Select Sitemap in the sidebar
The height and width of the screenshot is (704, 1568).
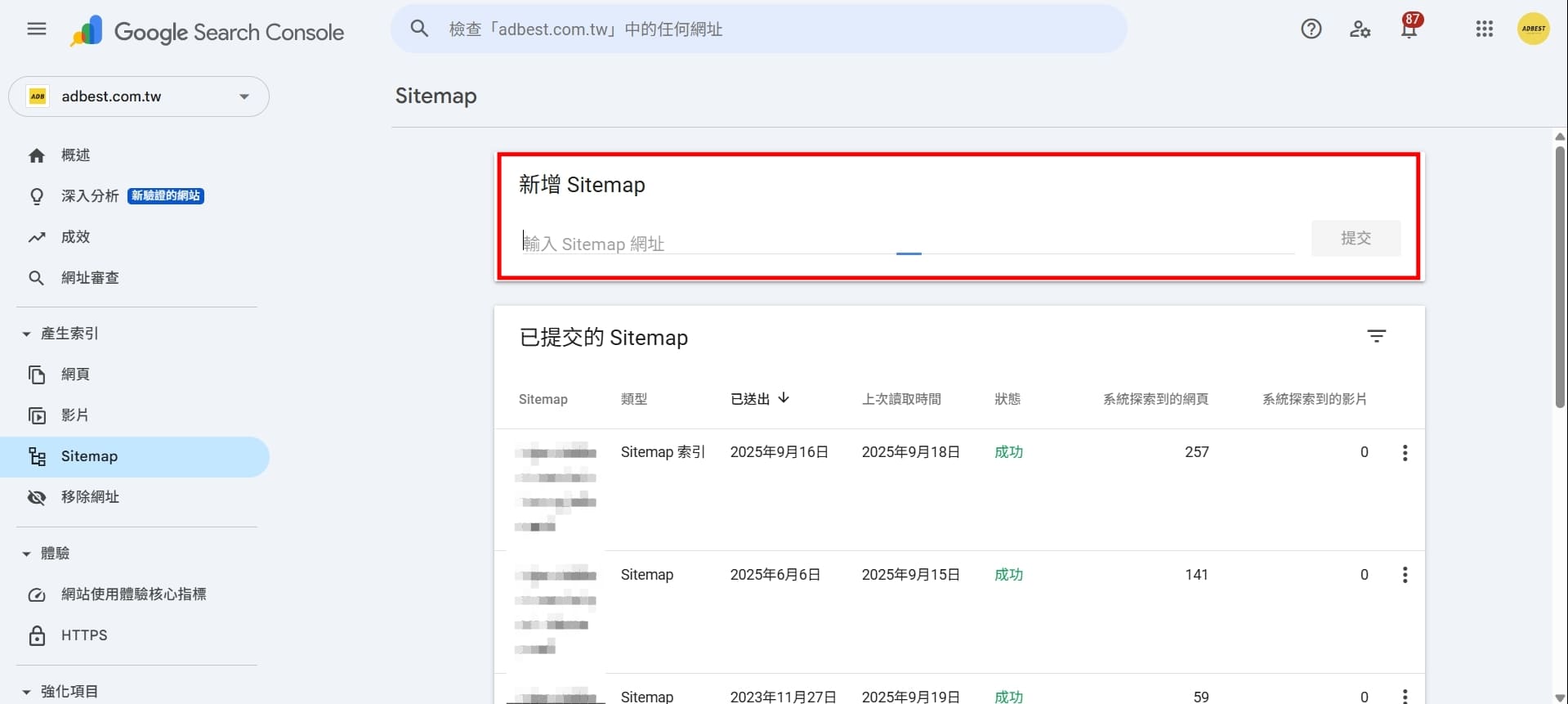click(135, 456)
